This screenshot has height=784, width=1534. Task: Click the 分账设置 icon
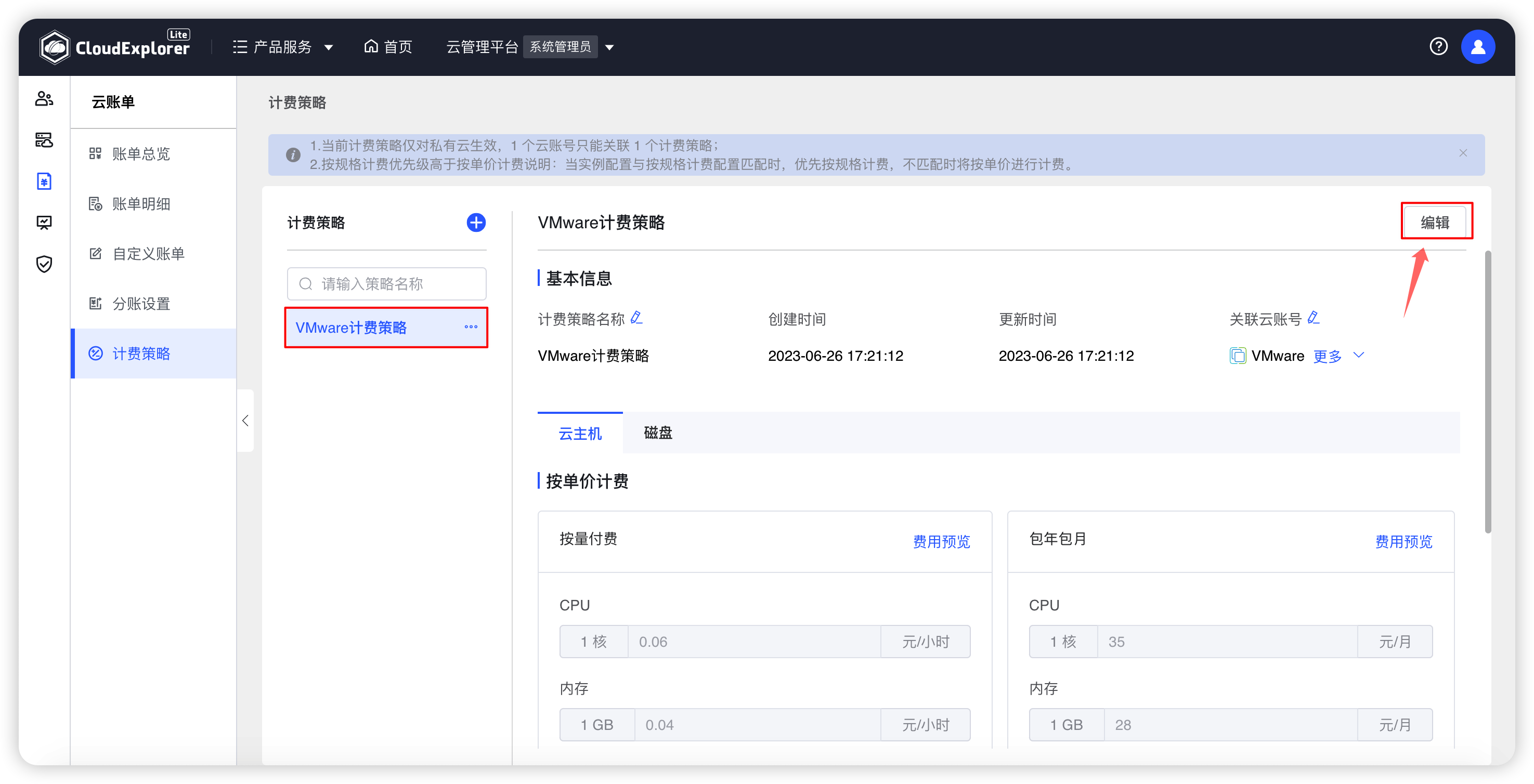pos(95,304)
